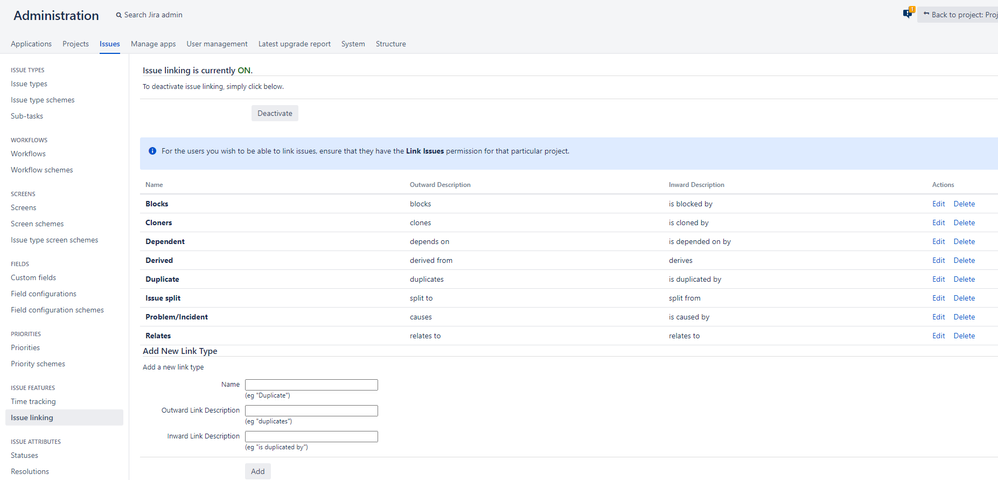Image resolution: width=998 pixels, height=480 pixels.
Task: Open the System tab
Action: (x=353, y=44)
